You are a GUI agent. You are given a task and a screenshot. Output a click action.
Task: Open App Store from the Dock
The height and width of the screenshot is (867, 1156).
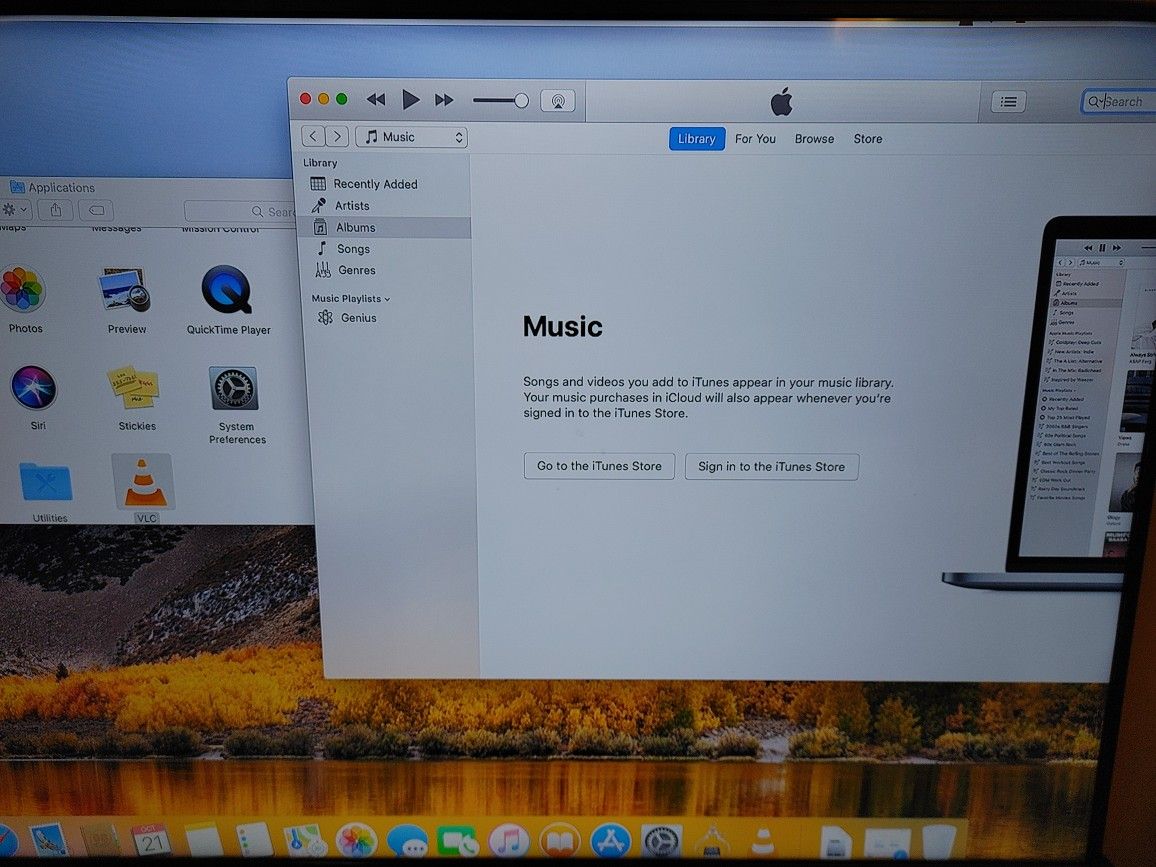pyautogui.click(x=610, y=841)
